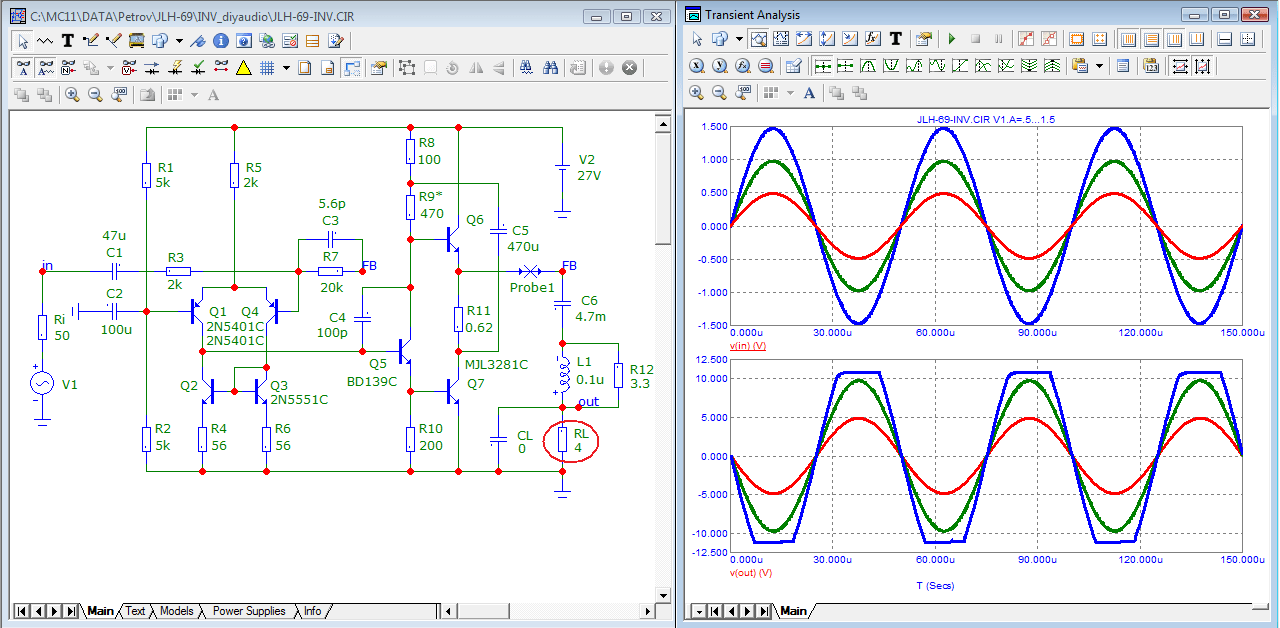Run the analysis with green play button
The width and height of the screenshot is (1280, 628).
coord(952,39)
